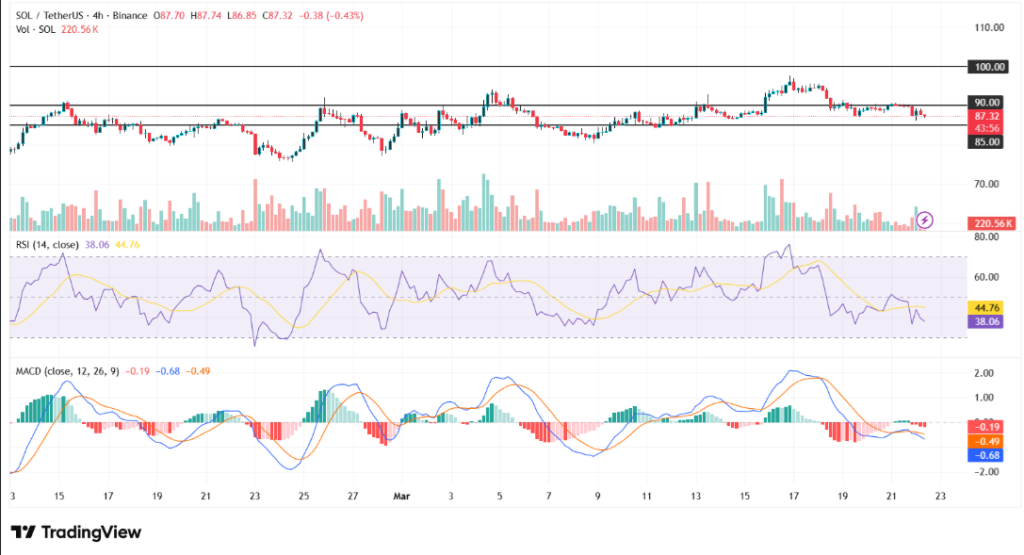Image resolution: width=1024 pixels, height=555 pixels.
Task: Click the yellow 44.76 RSI axis label
Action: coord(986,309)
